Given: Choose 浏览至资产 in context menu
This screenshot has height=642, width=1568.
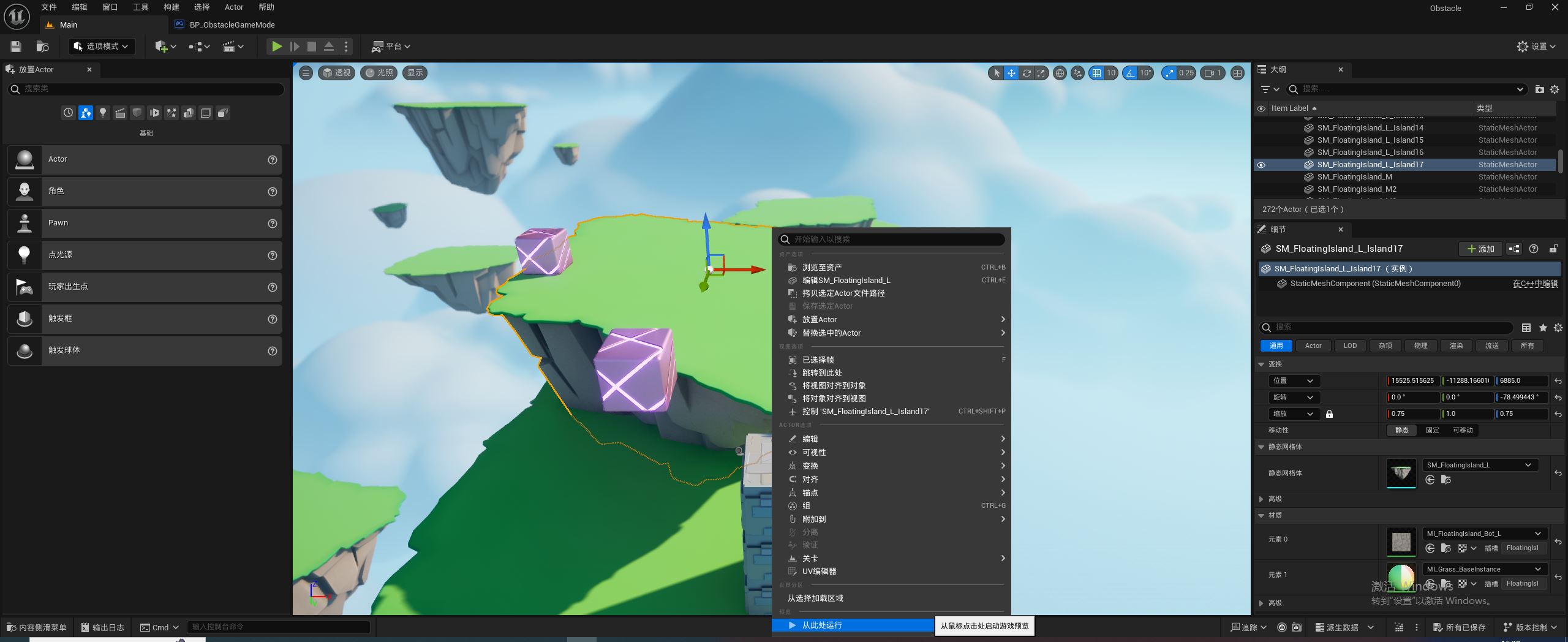Looking at the screenshot, I should click(892, 268).
